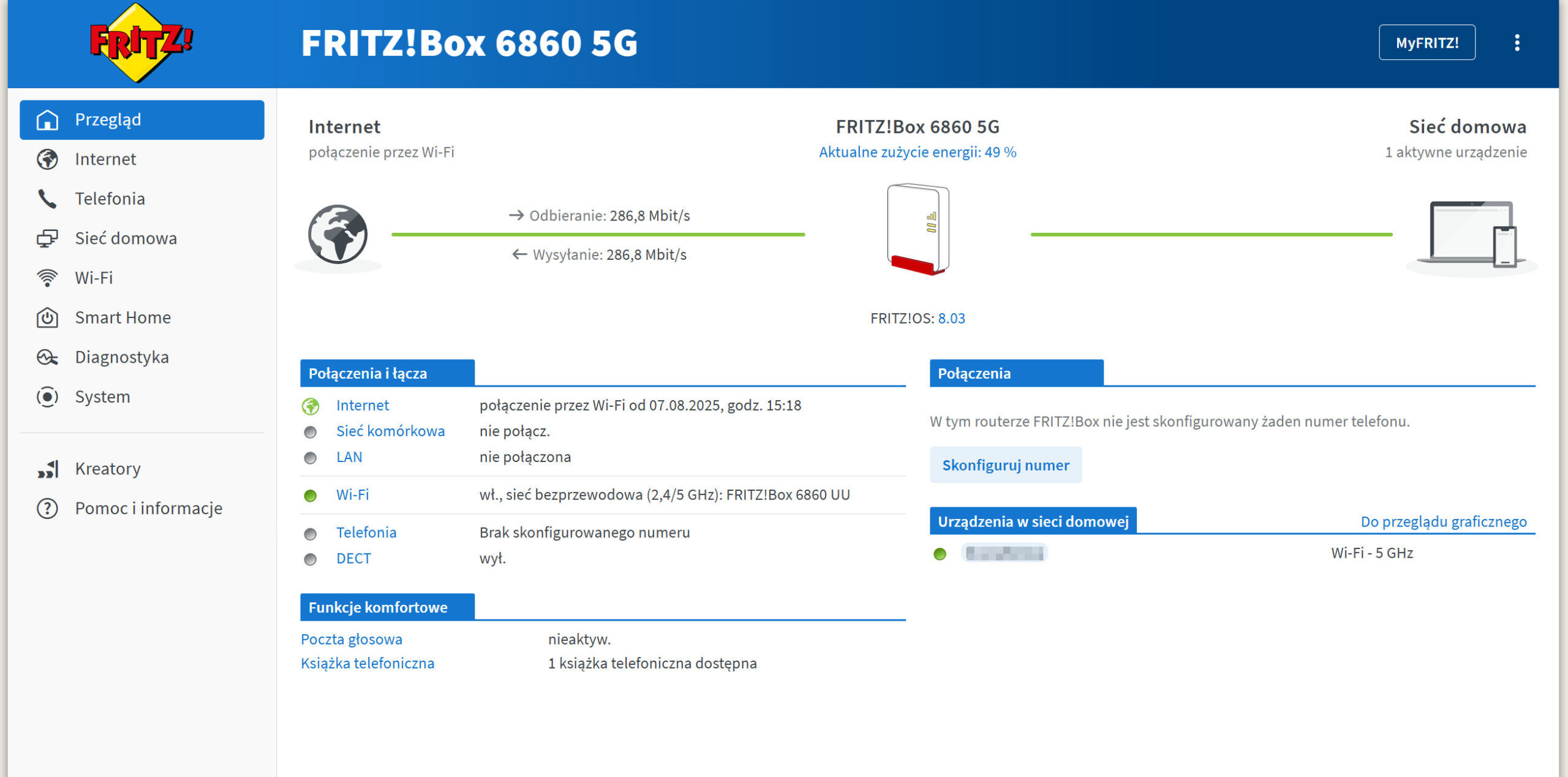The width and height of the screenshot is (1568, 777).
Task: Click grey status dot for Telefonia row
Action: pyautogui.click(x=311, y=534)
